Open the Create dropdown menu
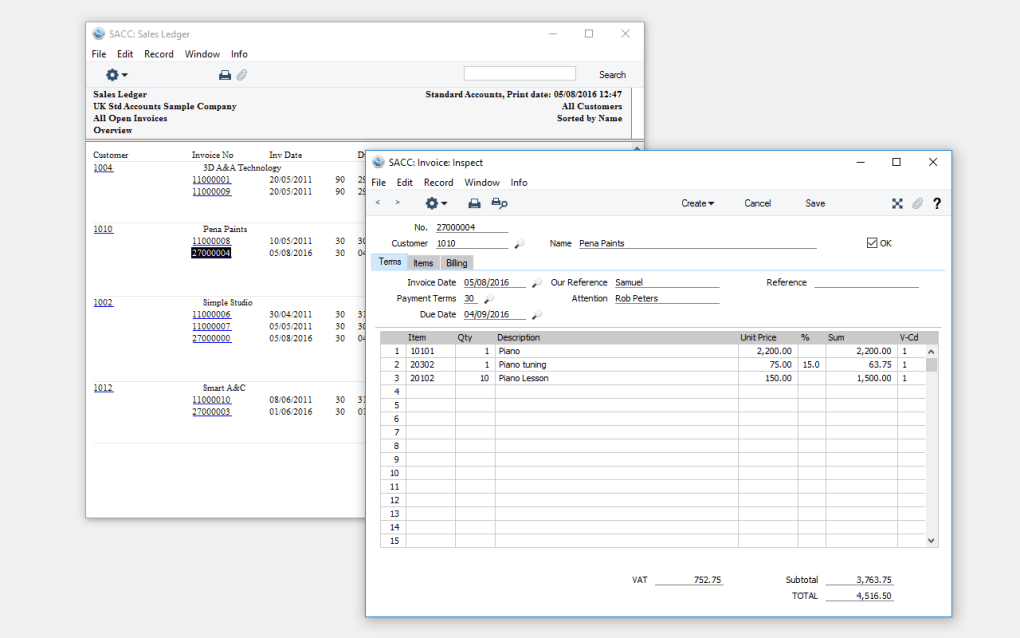Image resolution: width=1020 pixels, height=638 pixels. point(697,203)
